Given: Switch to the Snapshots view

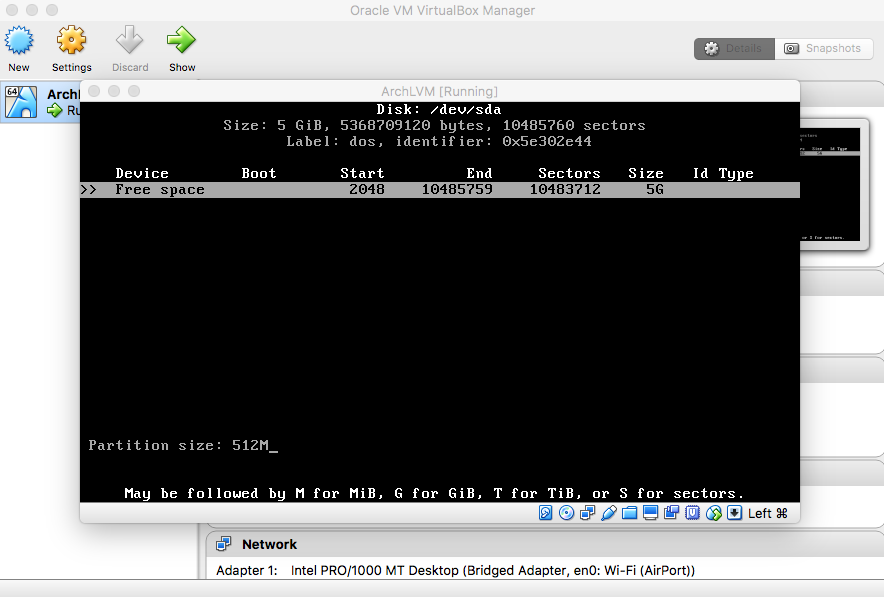Looking at the screenshot, I should coord(823,48).
